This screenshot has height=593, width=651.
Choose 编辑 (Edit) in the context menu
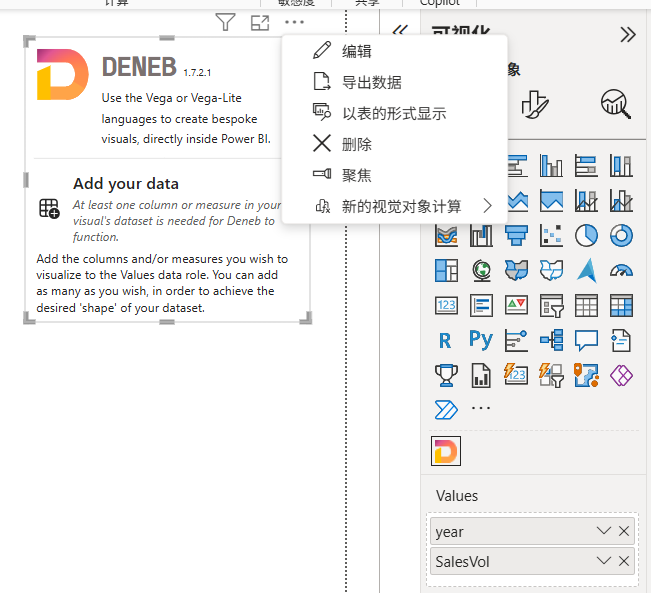pyautogui.click(x=394, y=51)
